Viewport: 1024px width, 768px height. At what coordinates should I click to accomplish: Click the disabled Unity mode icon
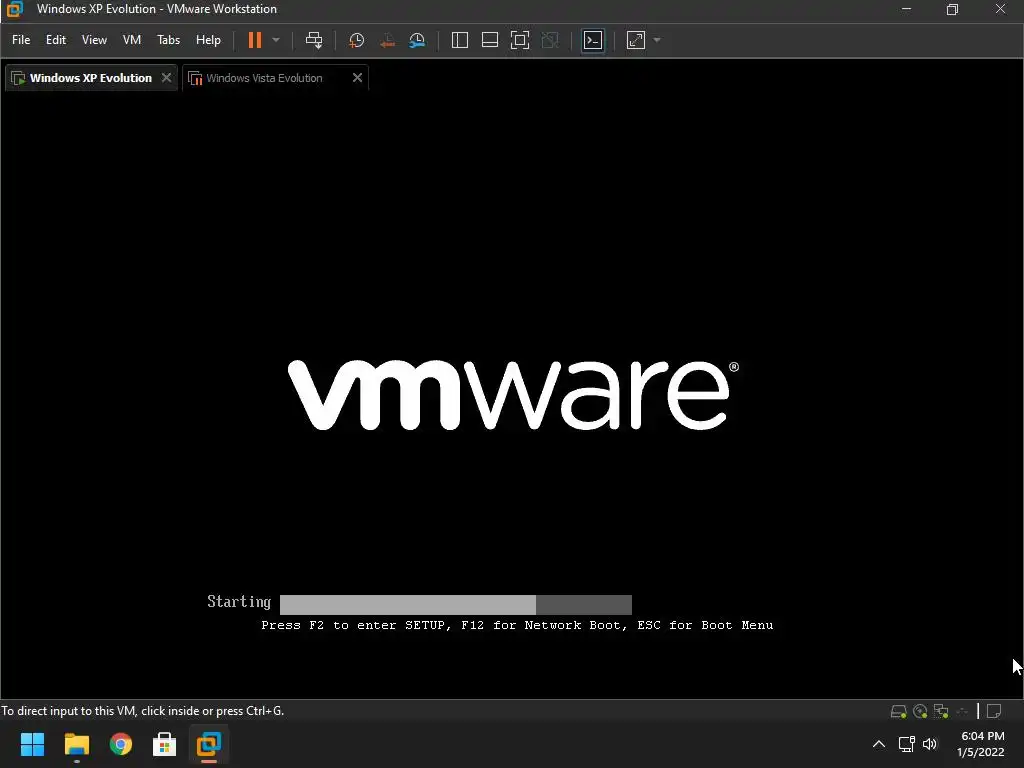click(550, 40)
